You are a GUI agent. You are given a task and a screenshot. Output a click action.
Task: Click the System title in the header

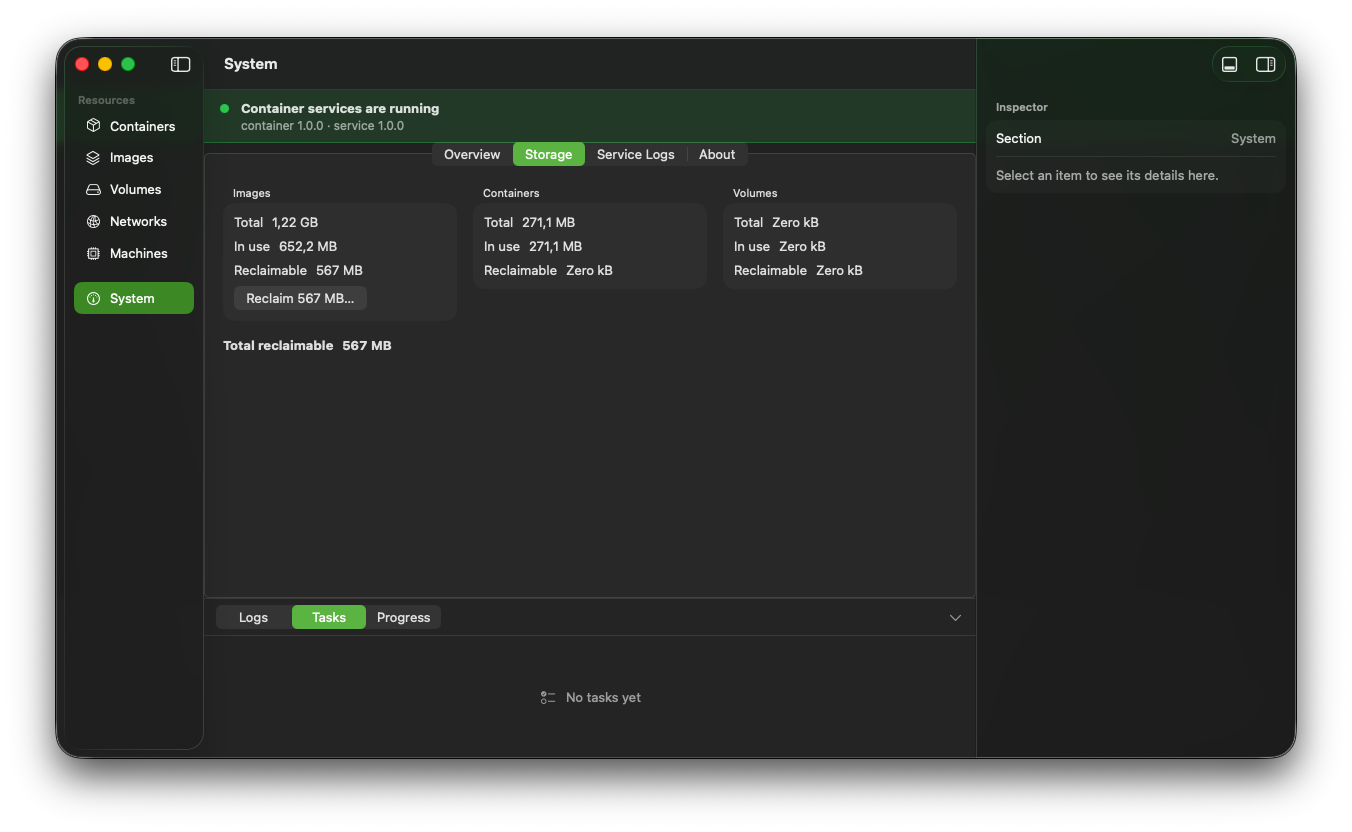point(251,64)
